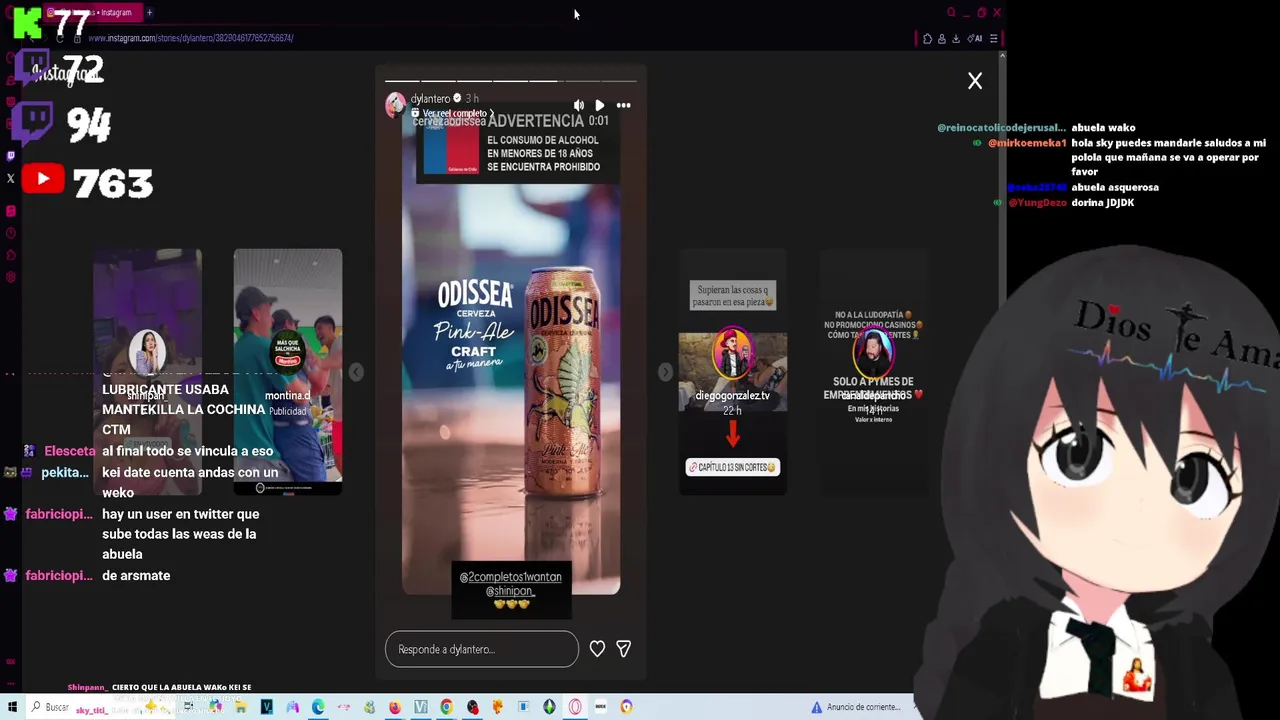Switch to Opera GX on the taskbar
Viewport: 1280px width, 720px height.
click(x=575, y=707)
